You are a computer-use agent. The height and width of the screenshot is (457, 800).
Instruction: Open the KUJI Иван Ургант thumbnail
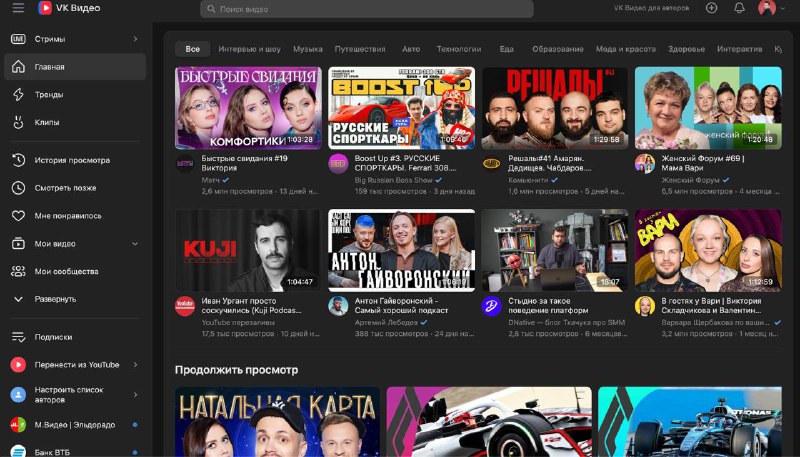click(x=248, y=250)
